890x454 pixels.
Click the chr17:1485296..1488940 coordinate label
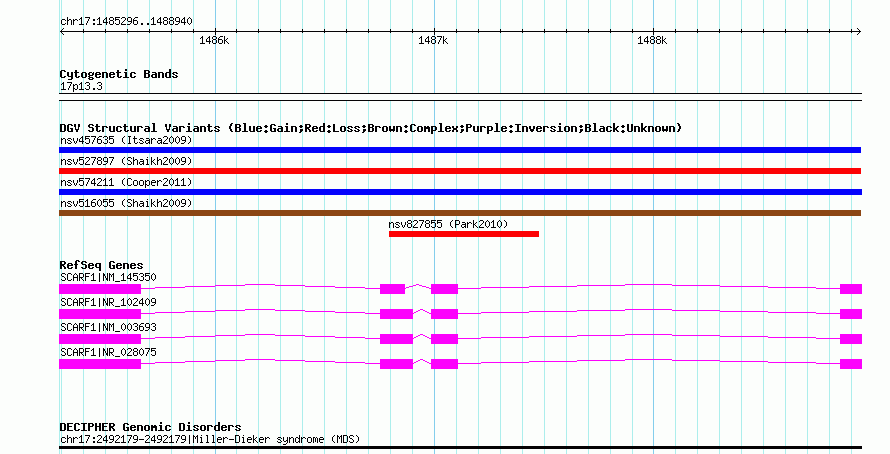126,21
